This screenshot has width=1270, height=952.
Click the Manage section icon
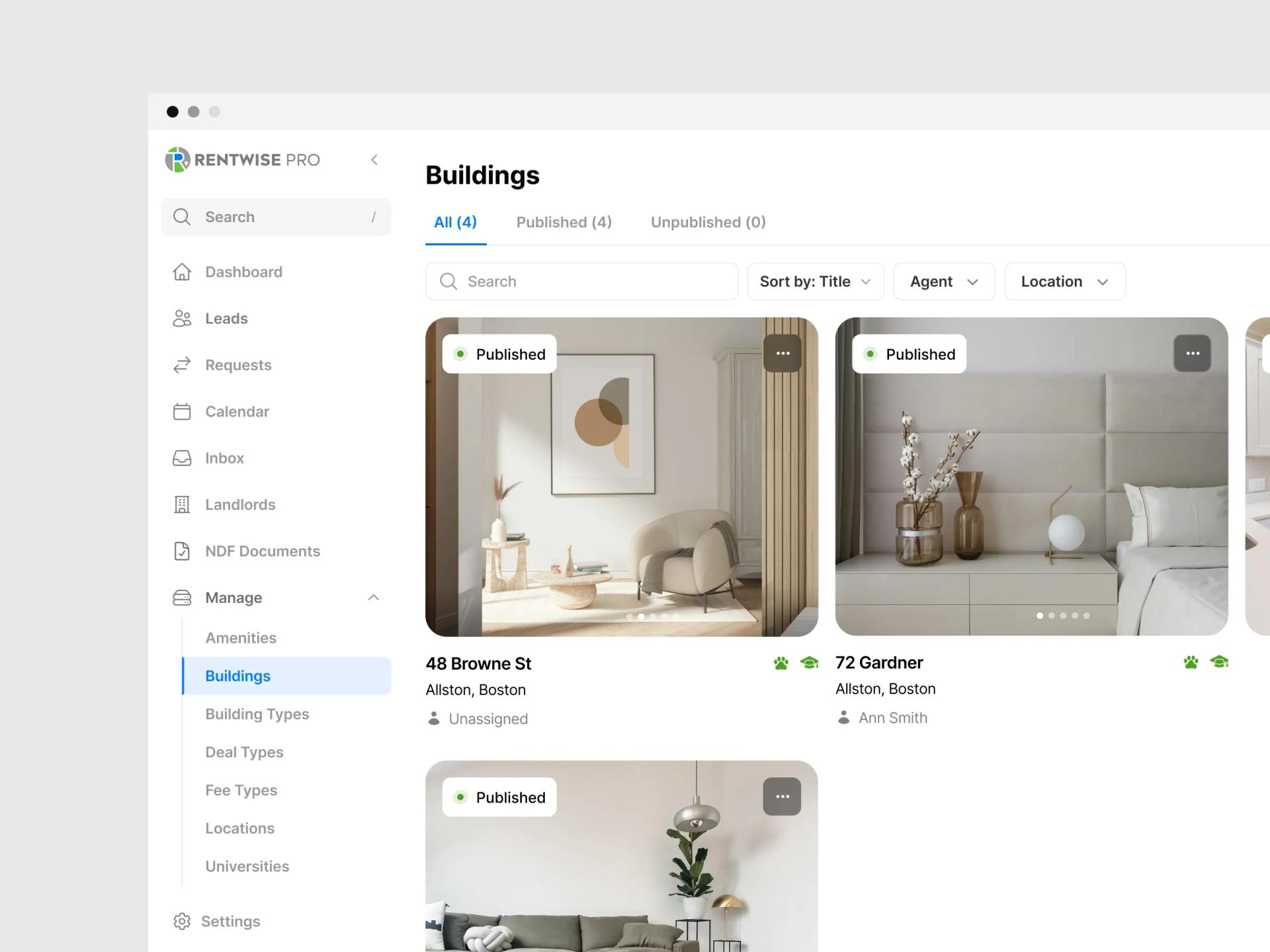(182, 598)
